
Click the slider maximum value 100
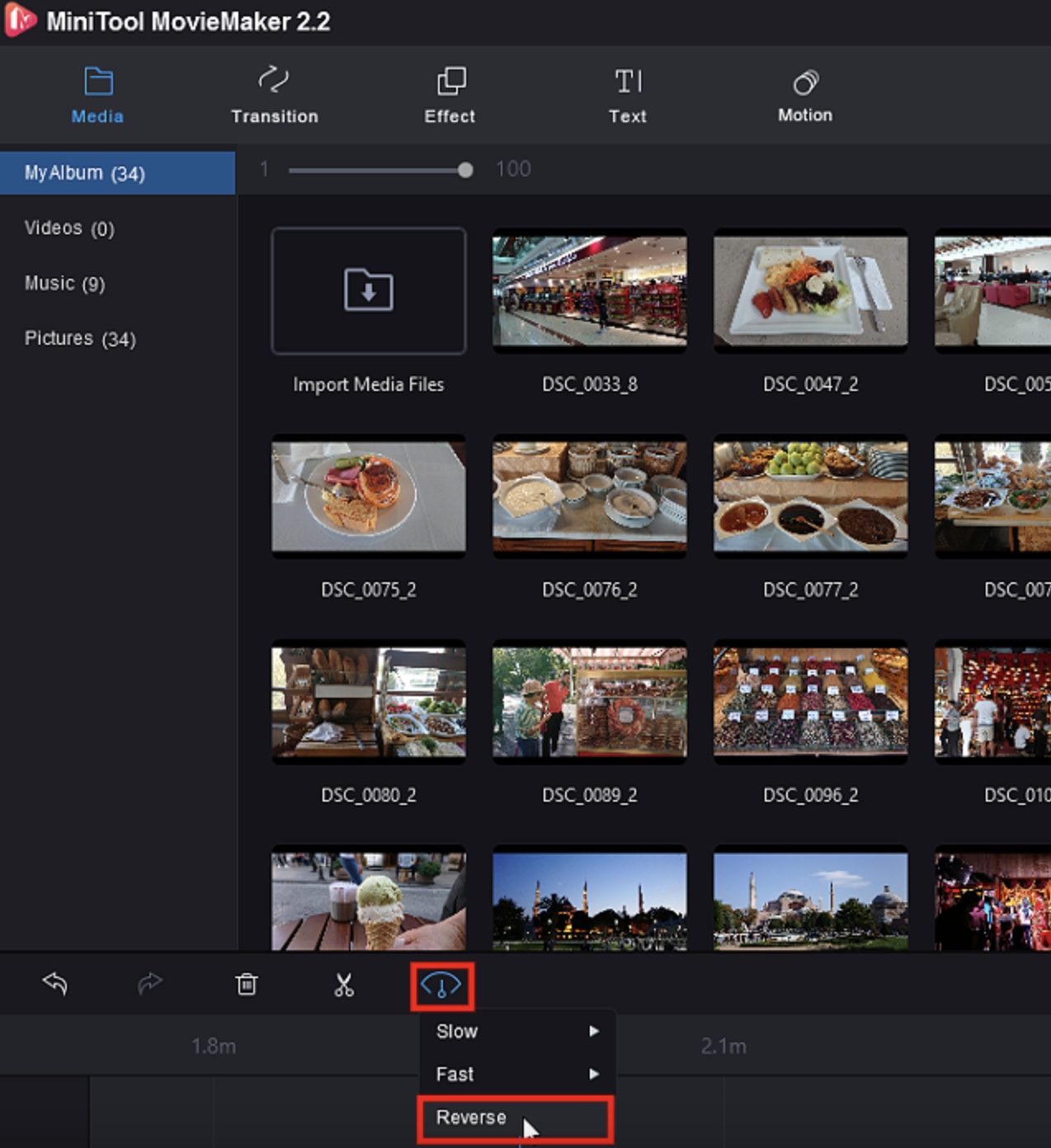tap(513, 169)
